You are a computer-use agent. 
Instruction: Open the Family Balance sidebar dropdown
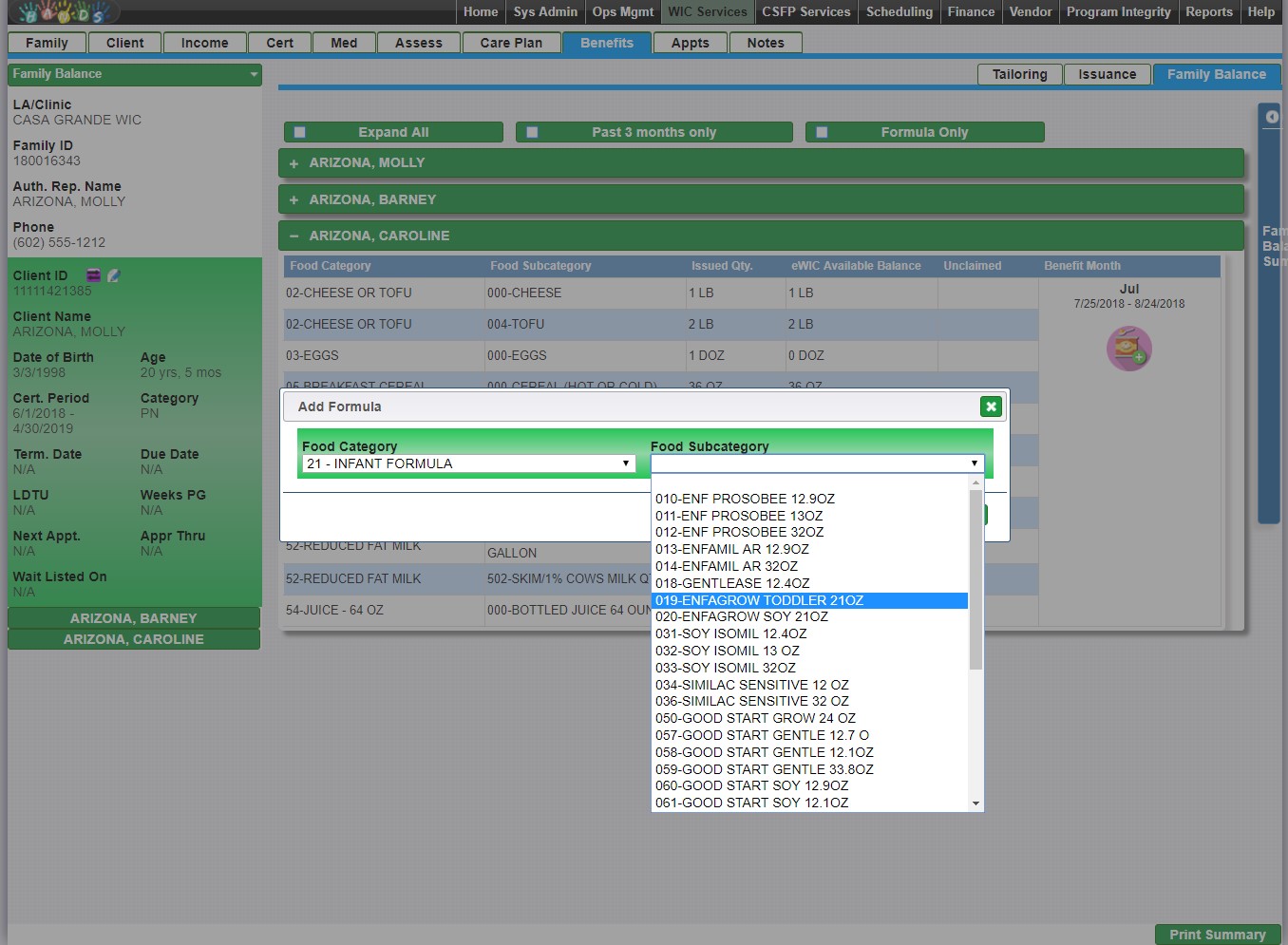134,74
